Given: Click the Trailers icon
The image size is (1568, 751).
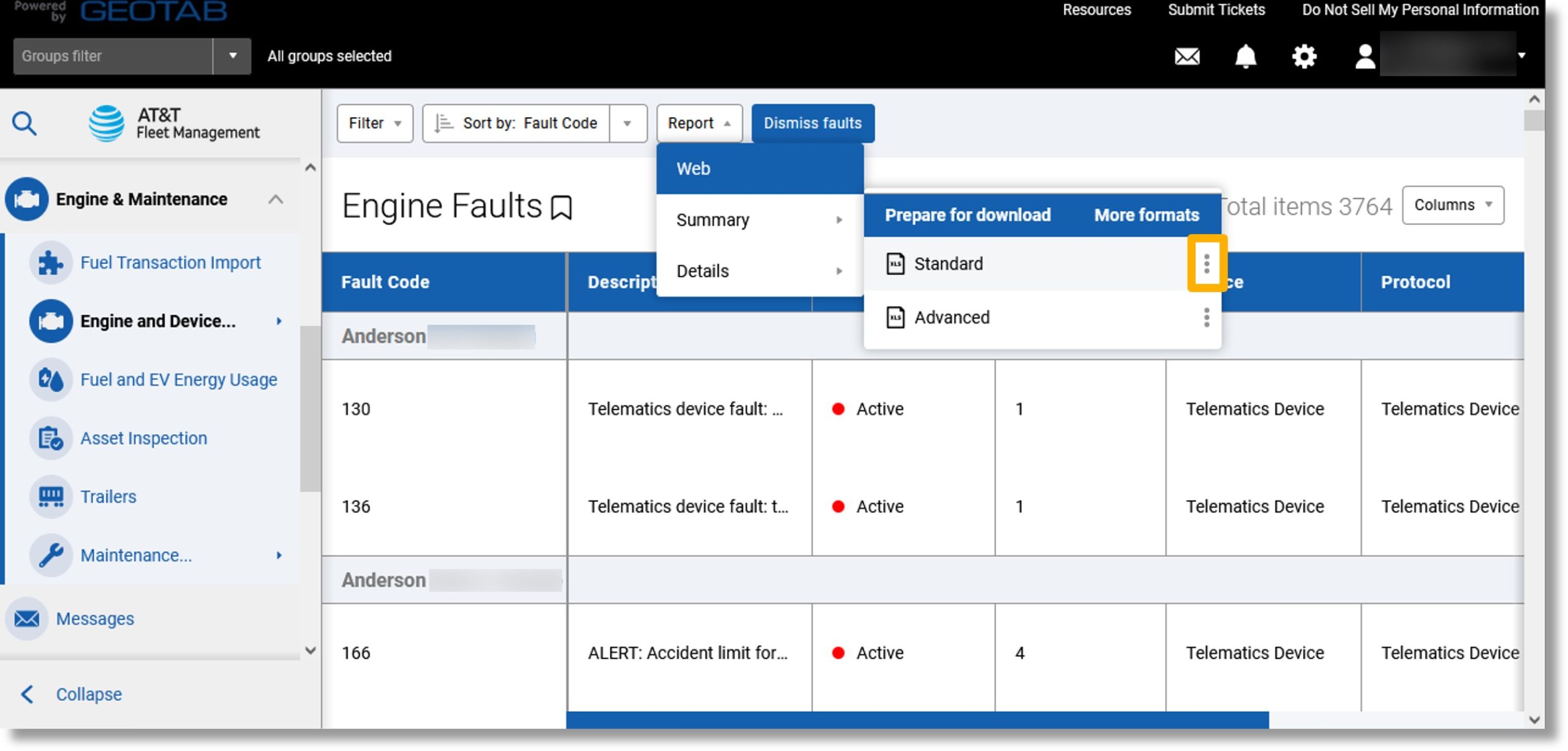Looking at the screenshot, I should coord(51,497).
